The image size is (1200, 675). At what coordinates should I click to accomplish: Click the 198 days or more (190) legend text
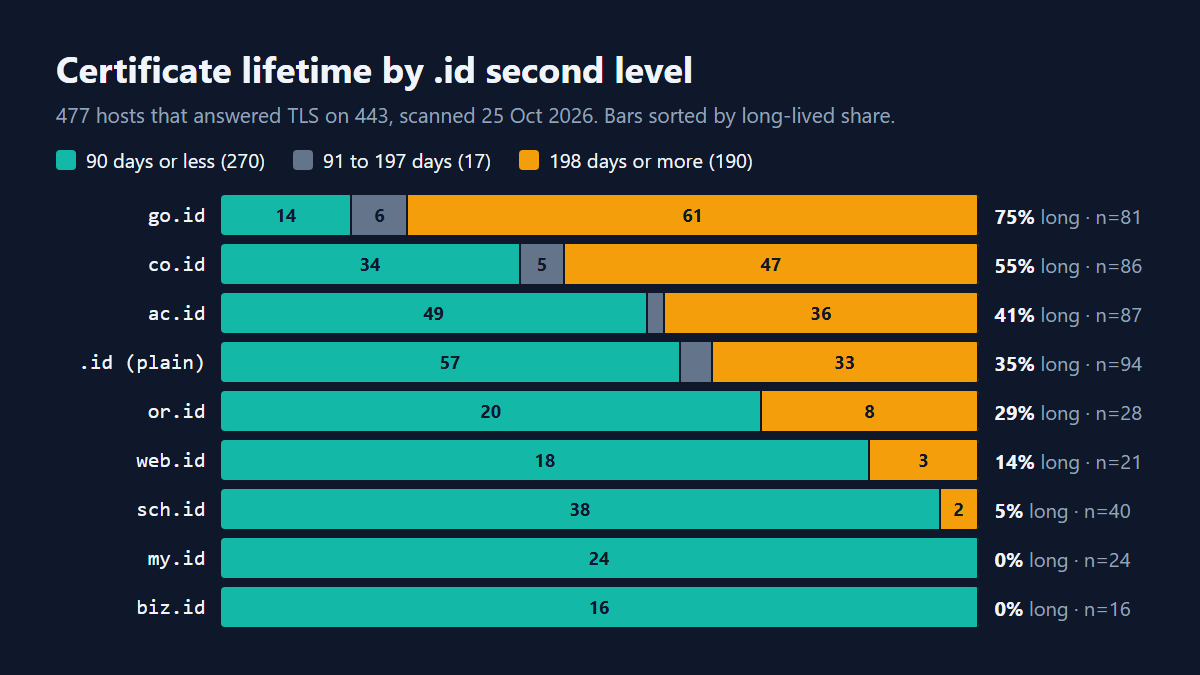click(x=651, y=161)
